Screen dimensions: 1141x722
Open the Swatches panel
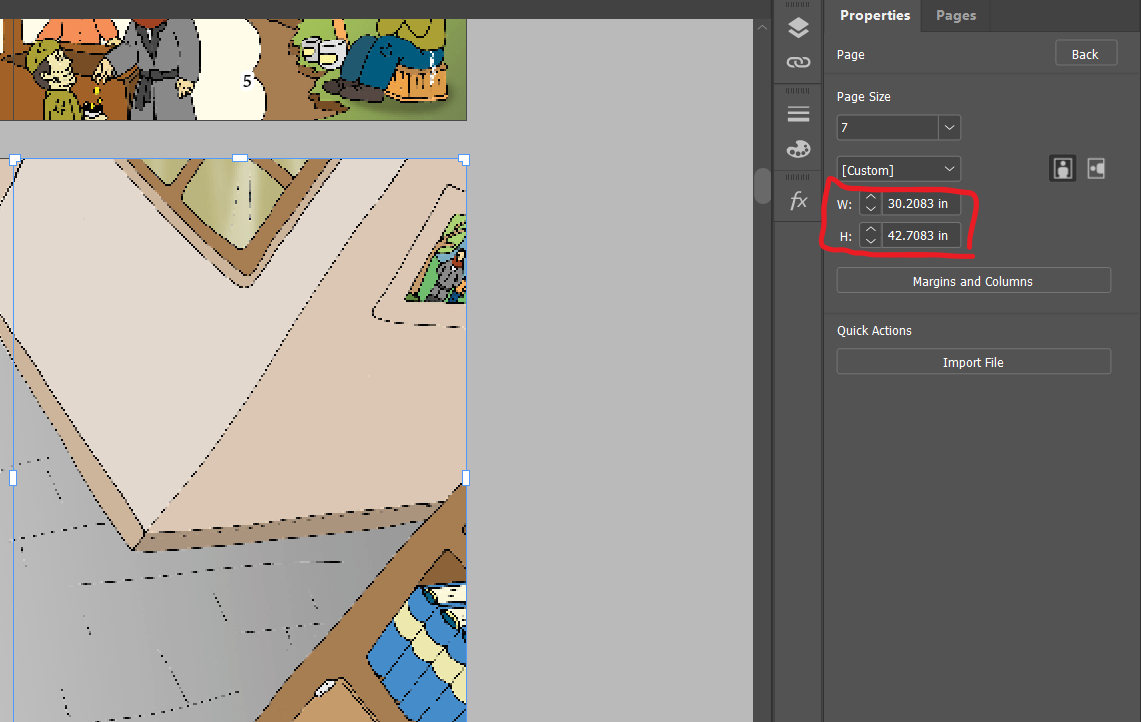click(797, 148)
